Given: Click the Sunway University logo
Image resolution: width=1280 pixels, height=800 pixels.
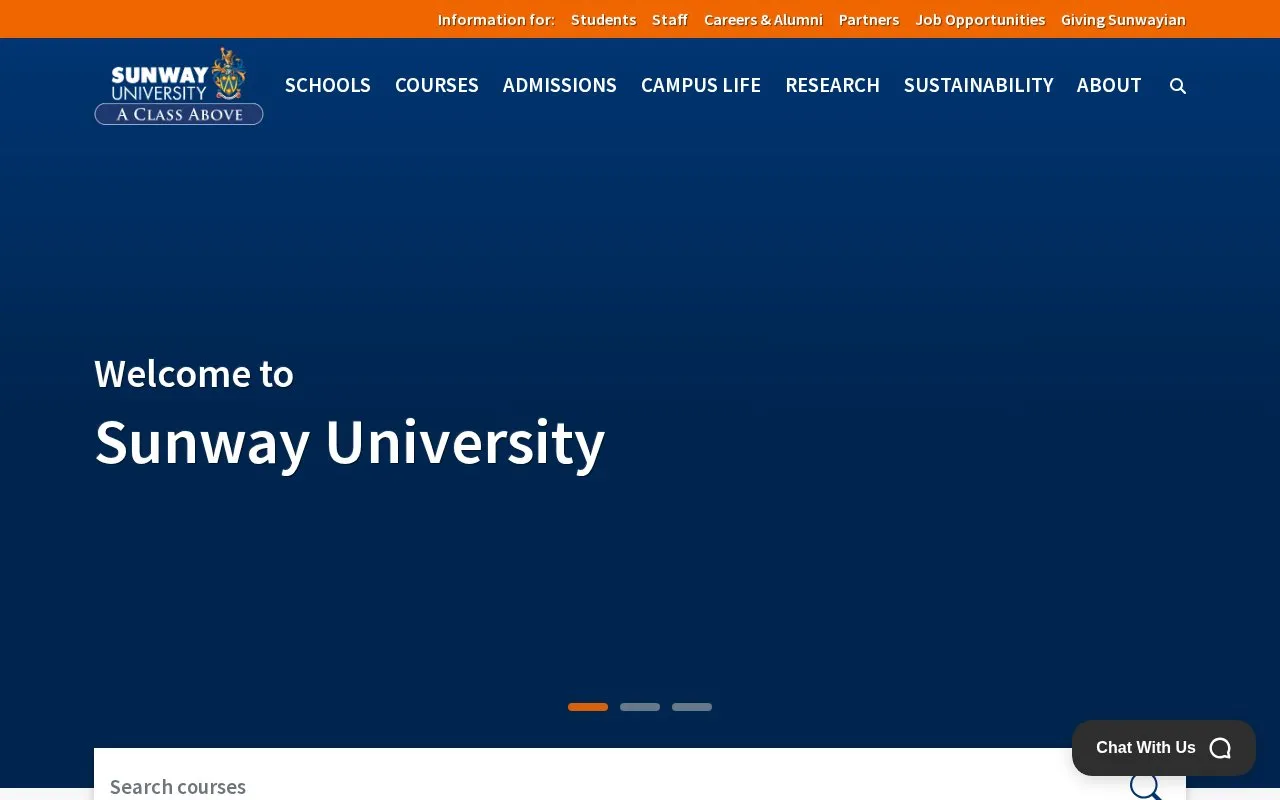Looking at the screenshot, I should tap(179, 86).
